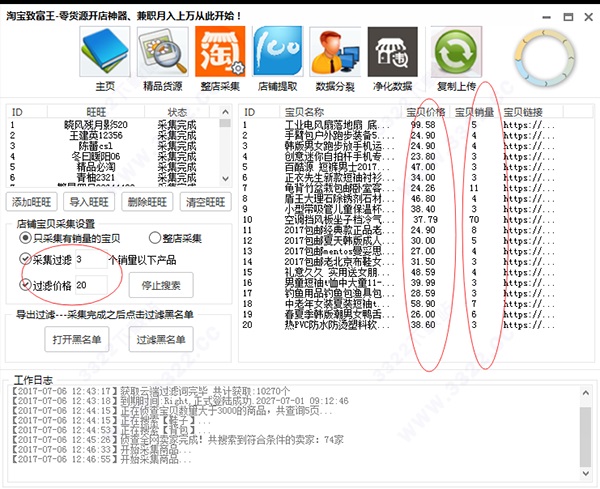Select the 整店采集 icon

tap(220, 52)
